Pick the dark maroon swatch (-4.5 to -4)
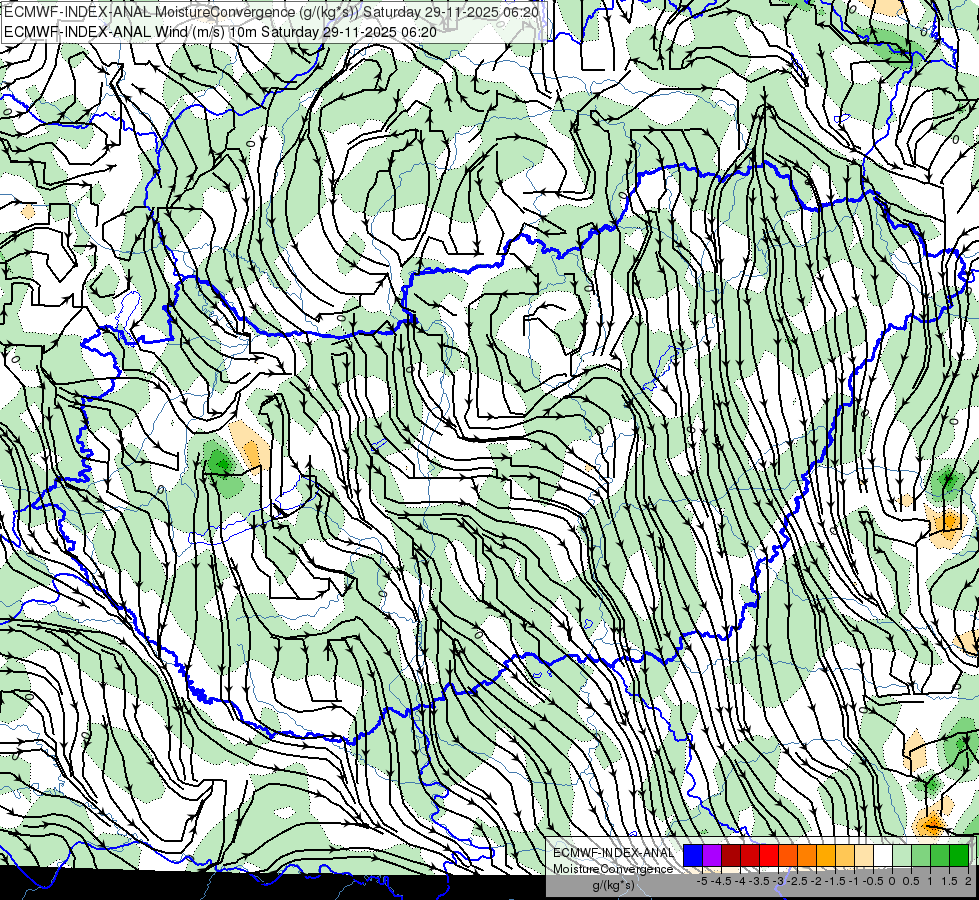 pyautogui.click(x=731, y=855)
